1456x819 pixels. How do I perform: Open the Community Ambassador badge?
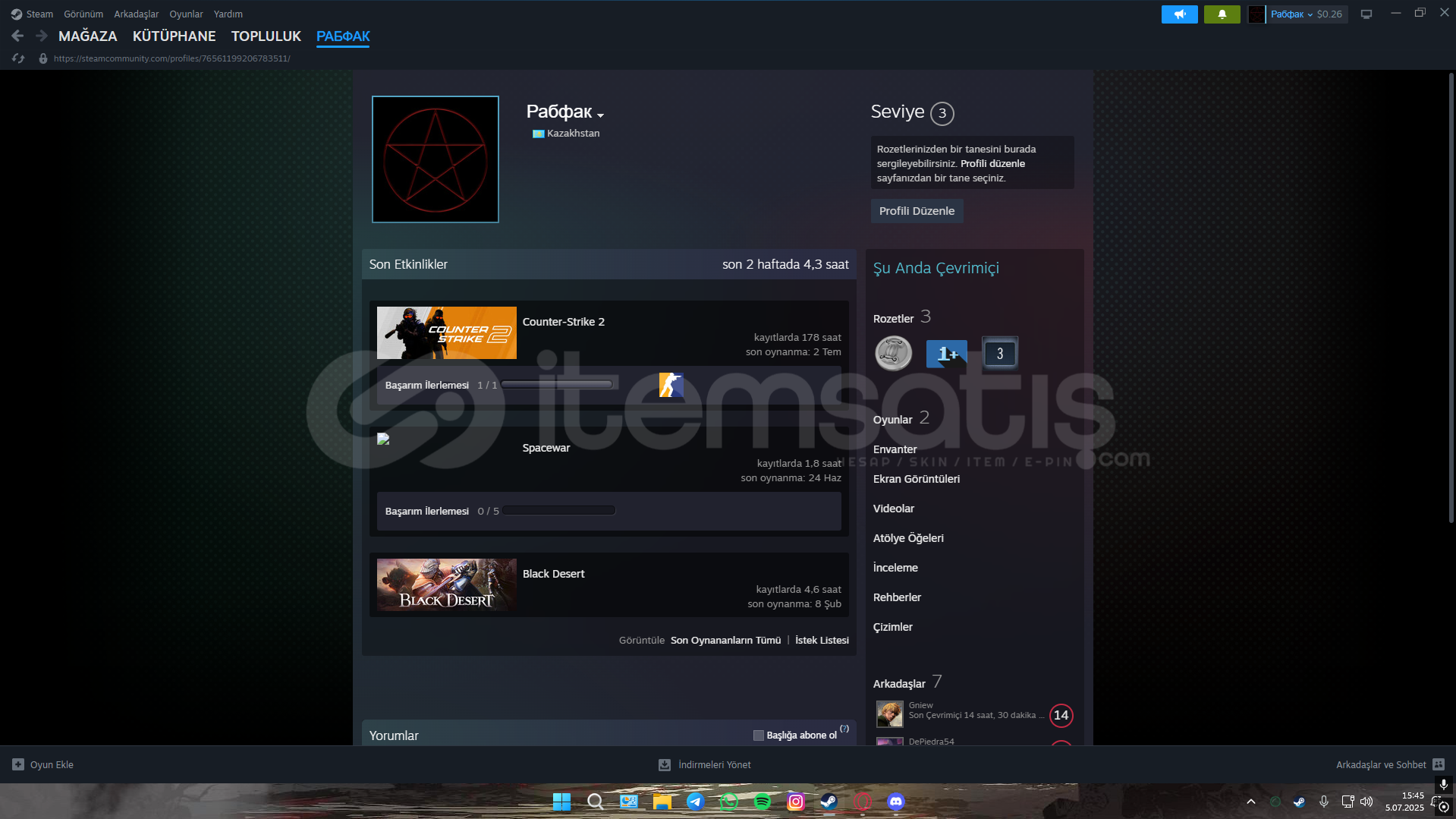click(x=893, y=353)
